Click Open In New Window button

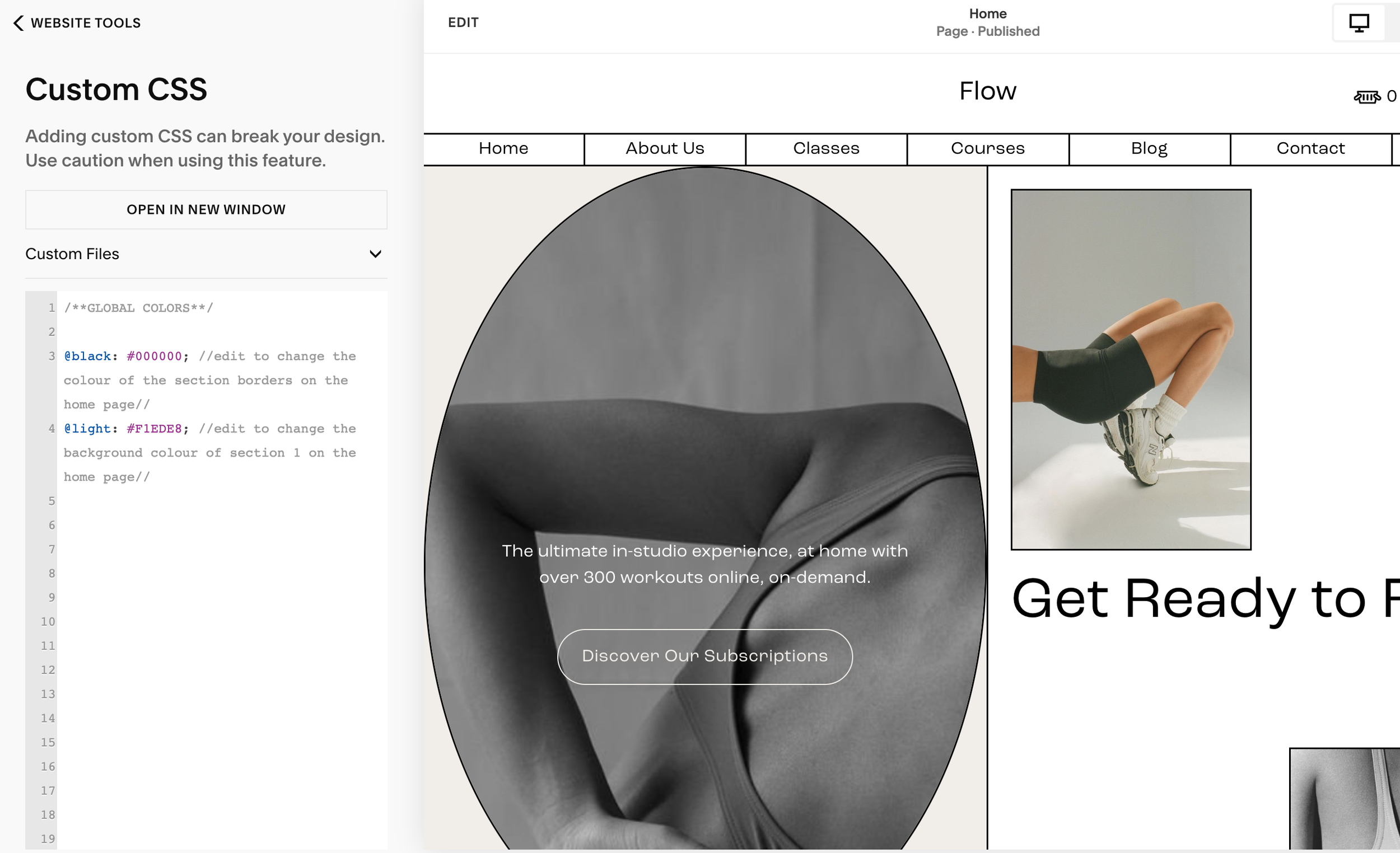pyautogui.click(x=206, y=209)
